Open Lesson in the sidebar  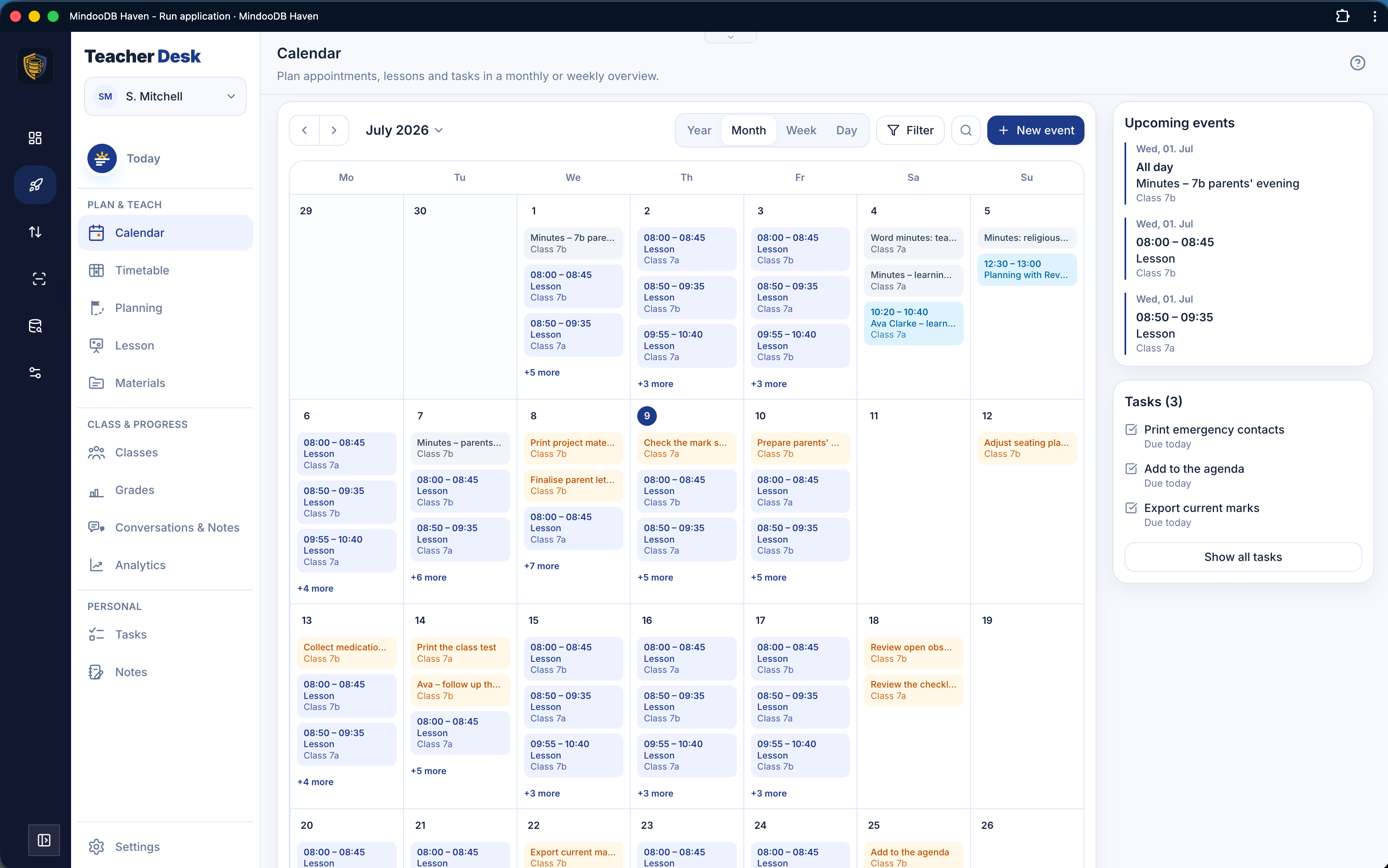[x=165, y=345]
